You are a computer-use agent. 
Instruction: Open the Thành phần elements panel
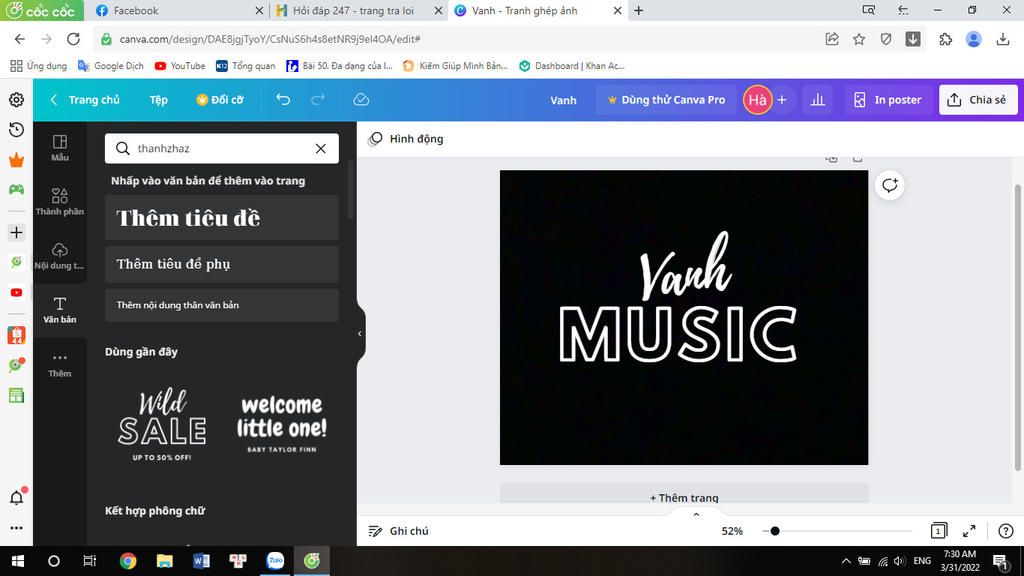[x=59, y=202]
